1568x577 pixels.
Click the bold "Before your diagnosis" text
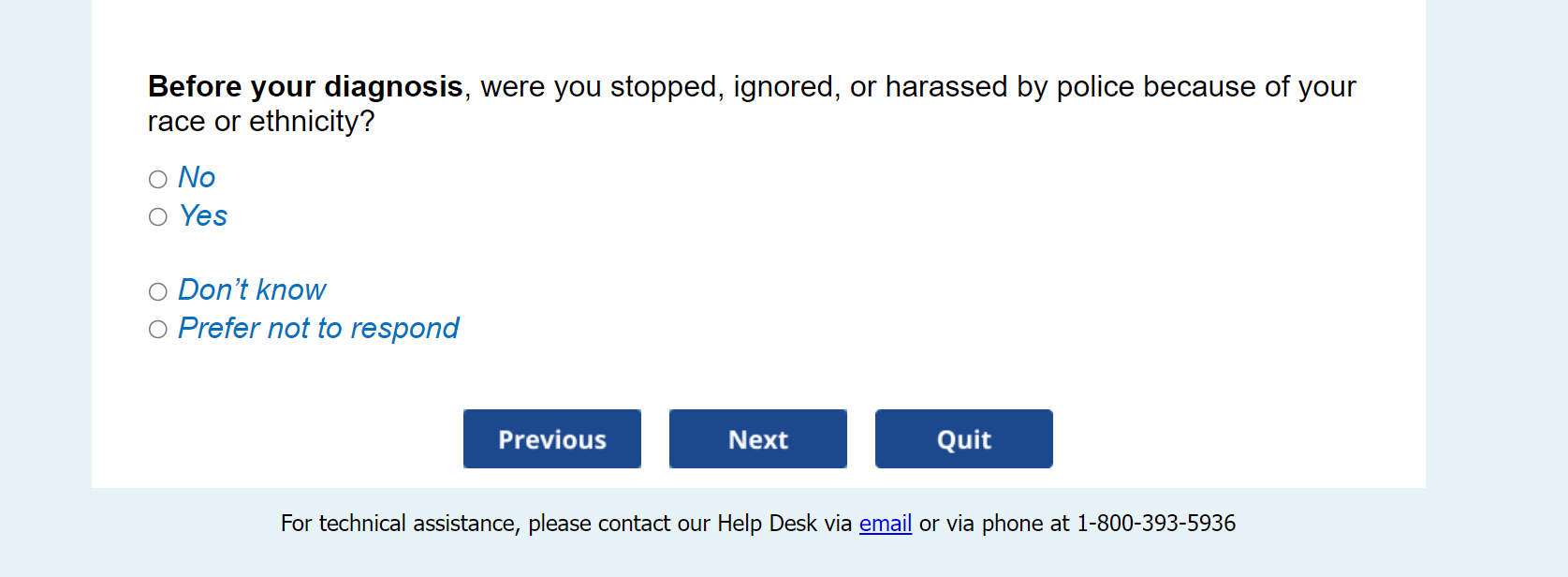[x=305, y=87]
